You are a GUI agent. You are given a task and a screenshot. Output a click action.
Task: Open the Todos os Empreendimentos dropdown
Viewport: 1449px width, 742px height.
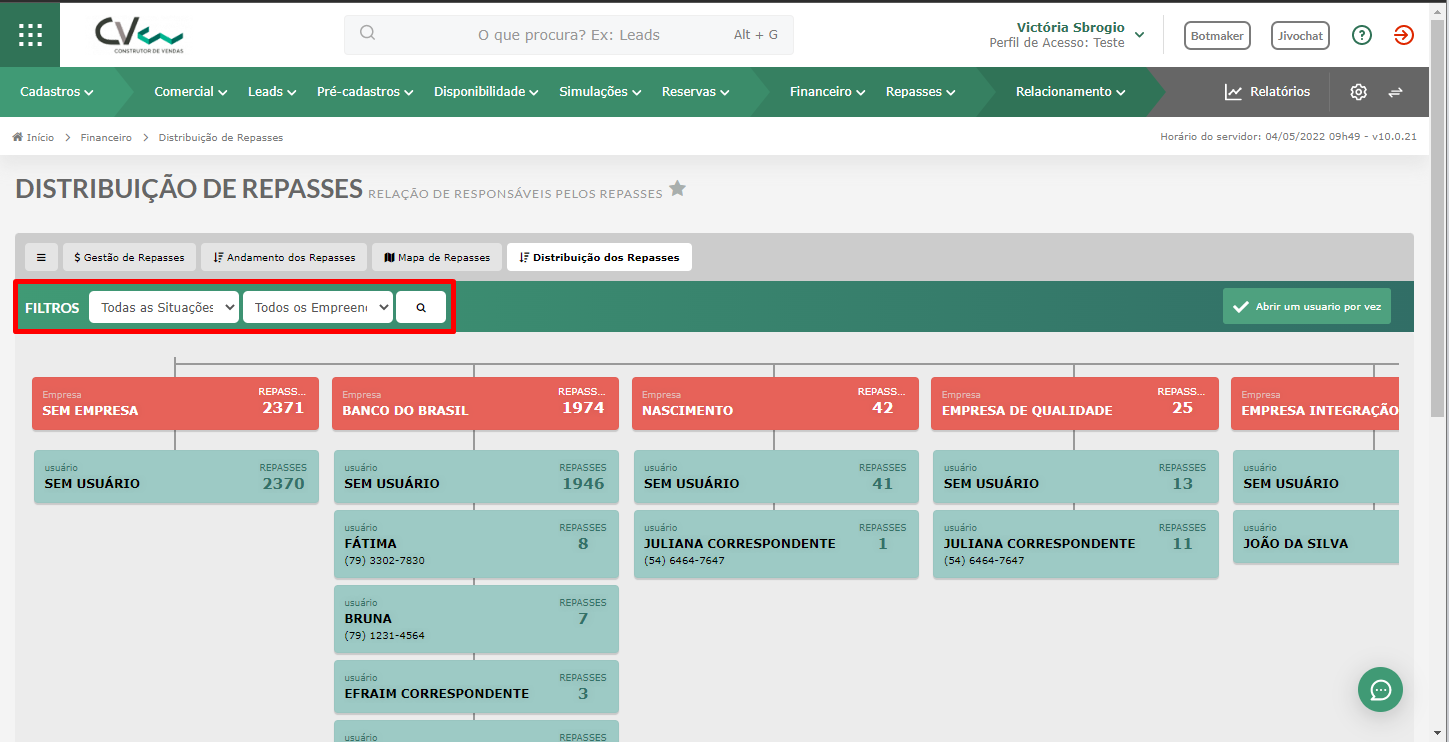[318, 307]
